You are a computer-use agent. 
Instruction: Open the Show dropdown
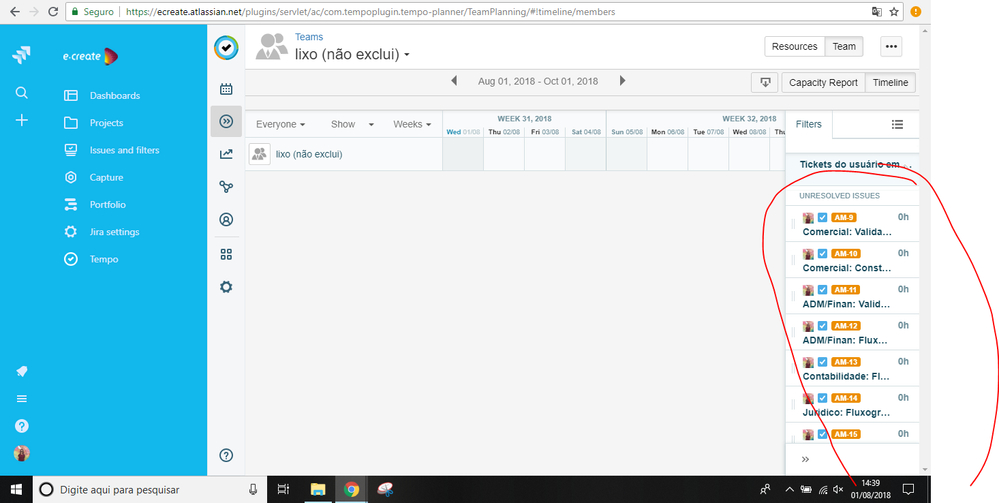(x=352, y=124)
